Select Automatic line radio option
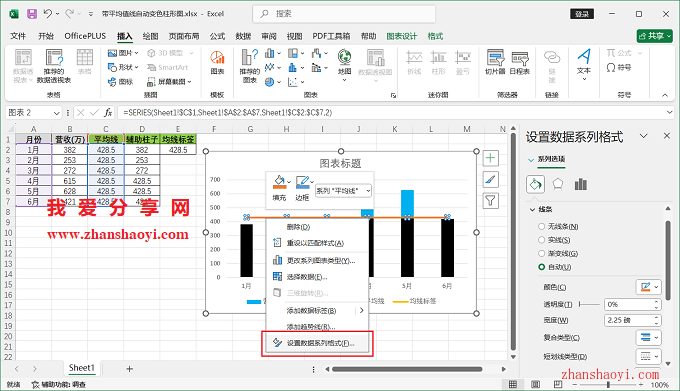 [x=541, y=267]
